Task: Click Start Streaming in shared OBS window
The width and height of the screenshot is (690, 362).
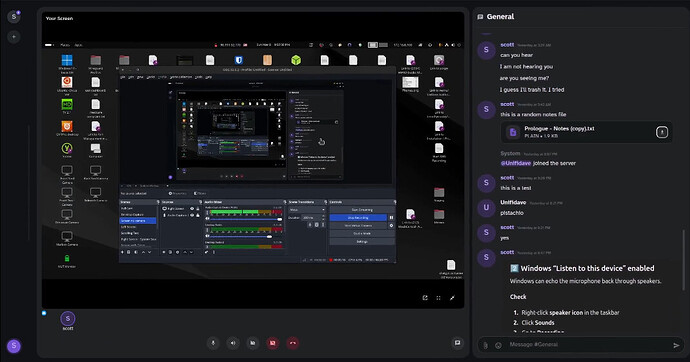Action: [x=362, y=210]
